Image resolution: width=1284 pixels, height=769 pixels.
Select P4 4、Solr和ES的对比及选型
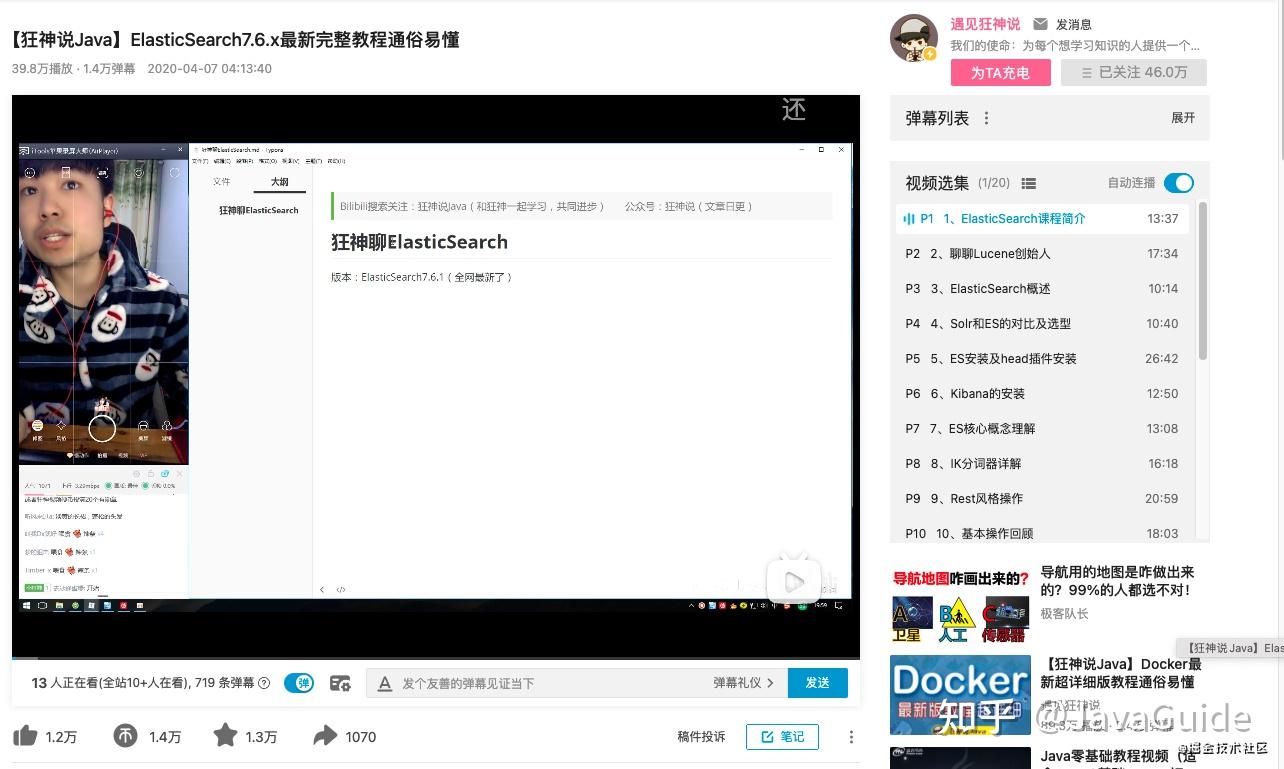click(x=1042, y=324)
